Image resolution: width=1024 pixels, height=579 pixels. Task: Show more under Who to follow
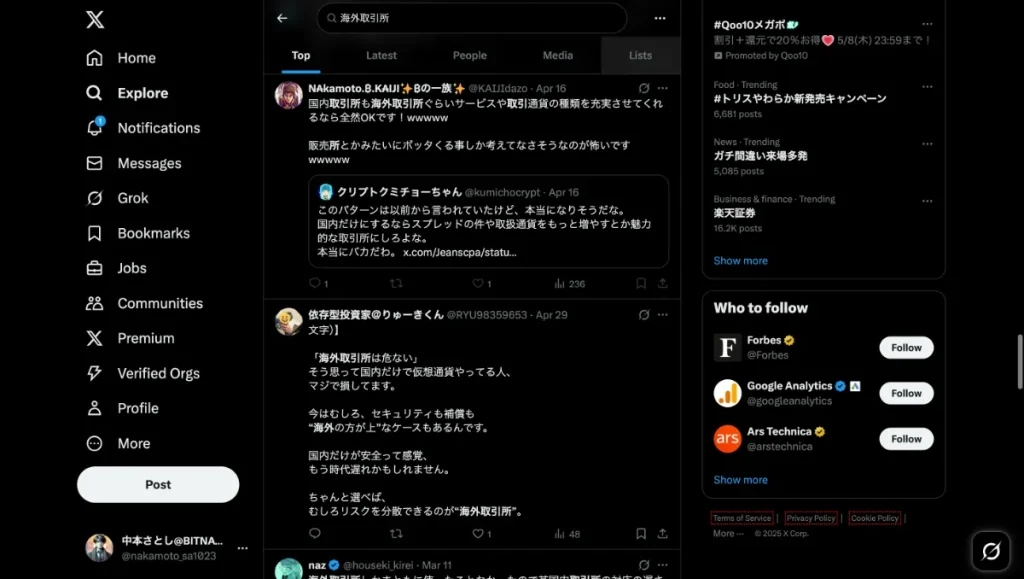pyautogui.click(x=741, y=480)
